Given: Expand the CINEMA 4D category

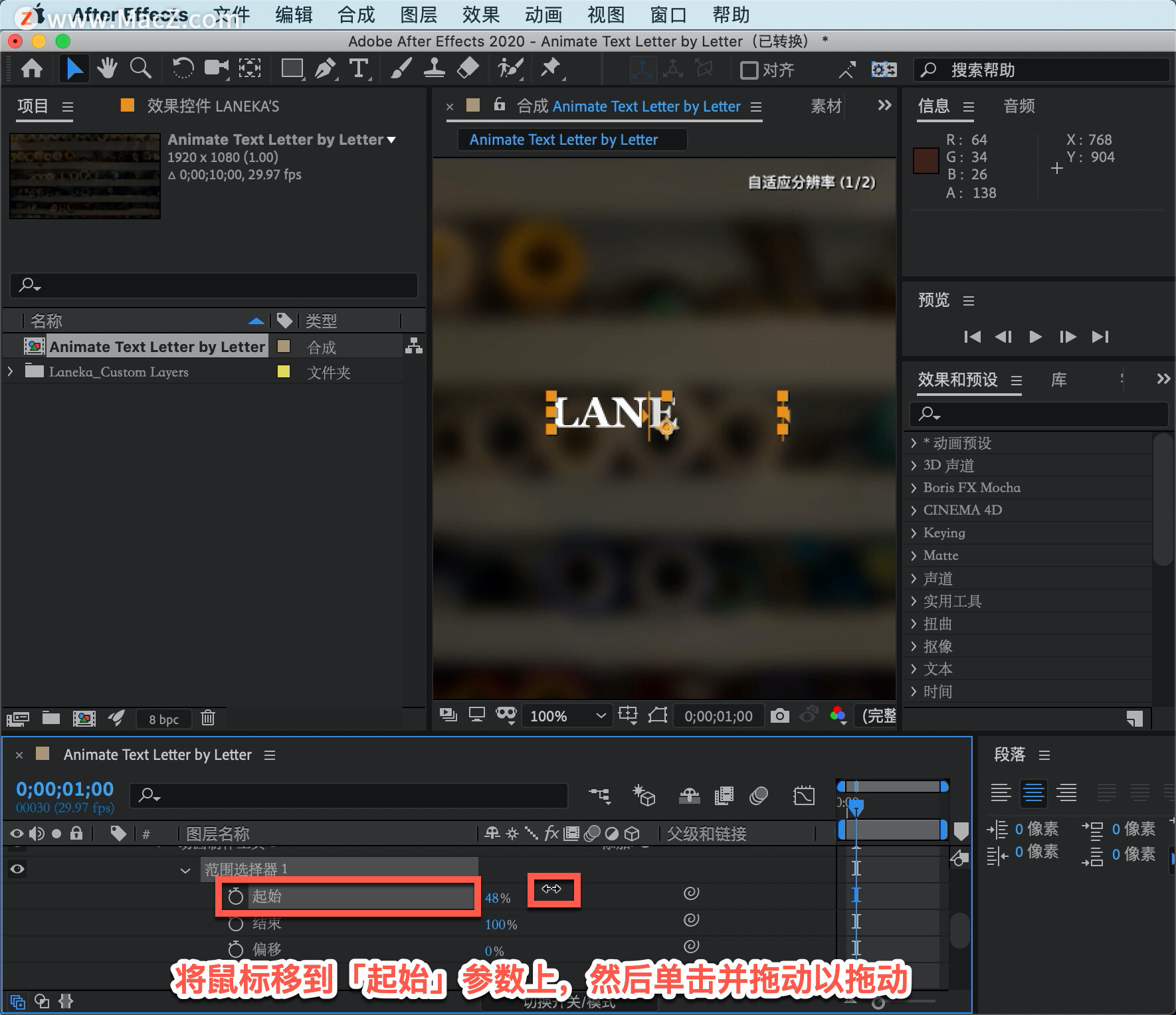Looking at the screenshot, I should 914,510.
